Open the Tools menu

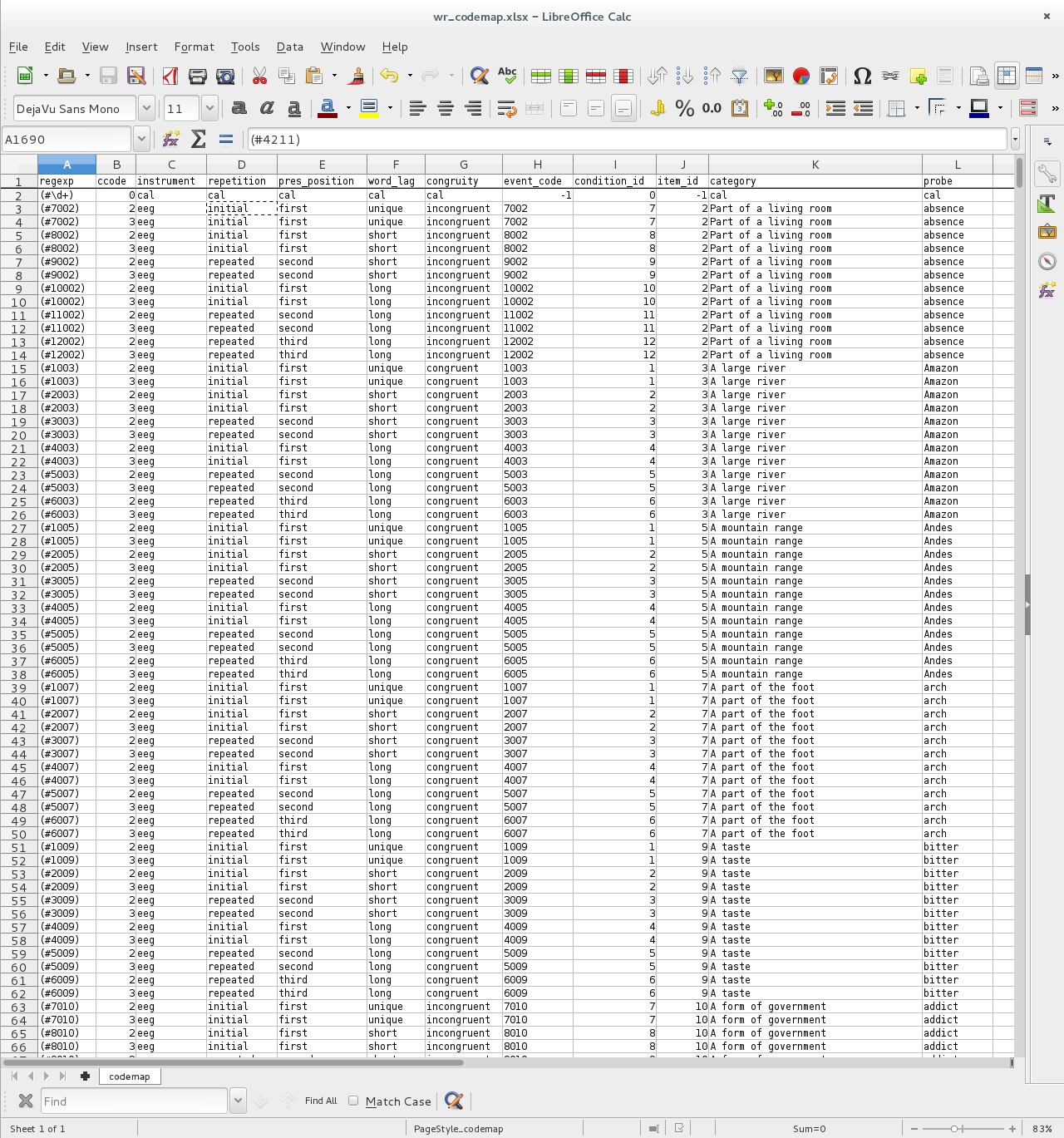coord(245,47)
